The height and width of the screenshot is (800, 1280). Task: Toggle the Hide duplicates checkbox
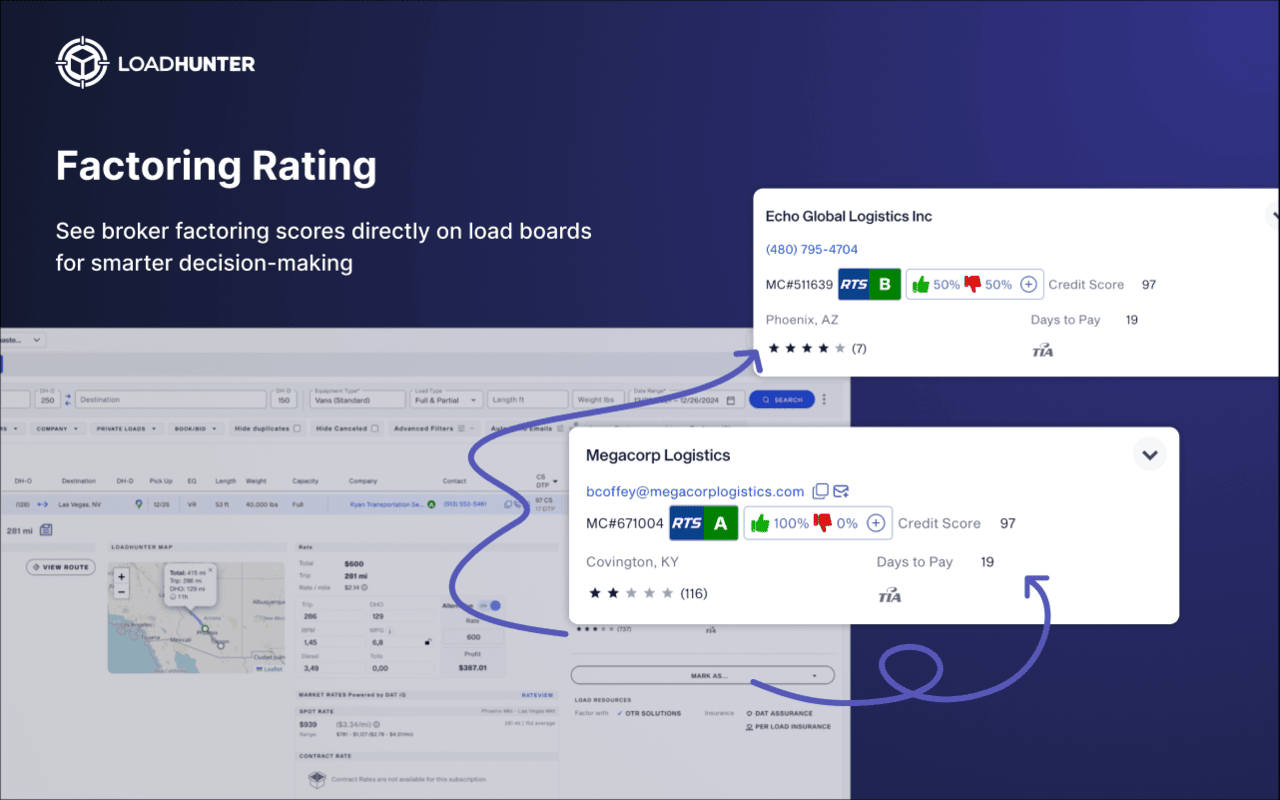(x=296, y=428)
